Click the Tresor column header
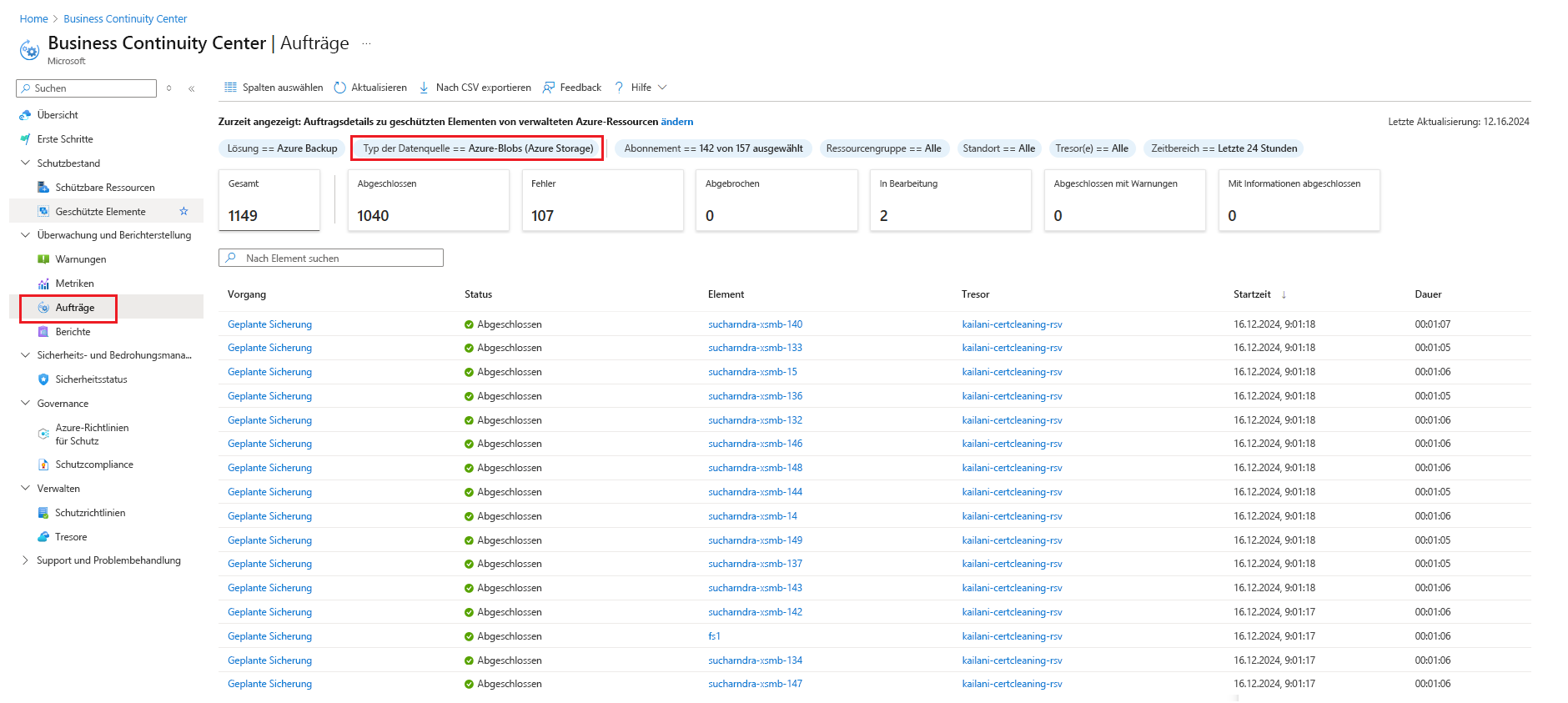The image size is (1568, 703). click(975, 294)
